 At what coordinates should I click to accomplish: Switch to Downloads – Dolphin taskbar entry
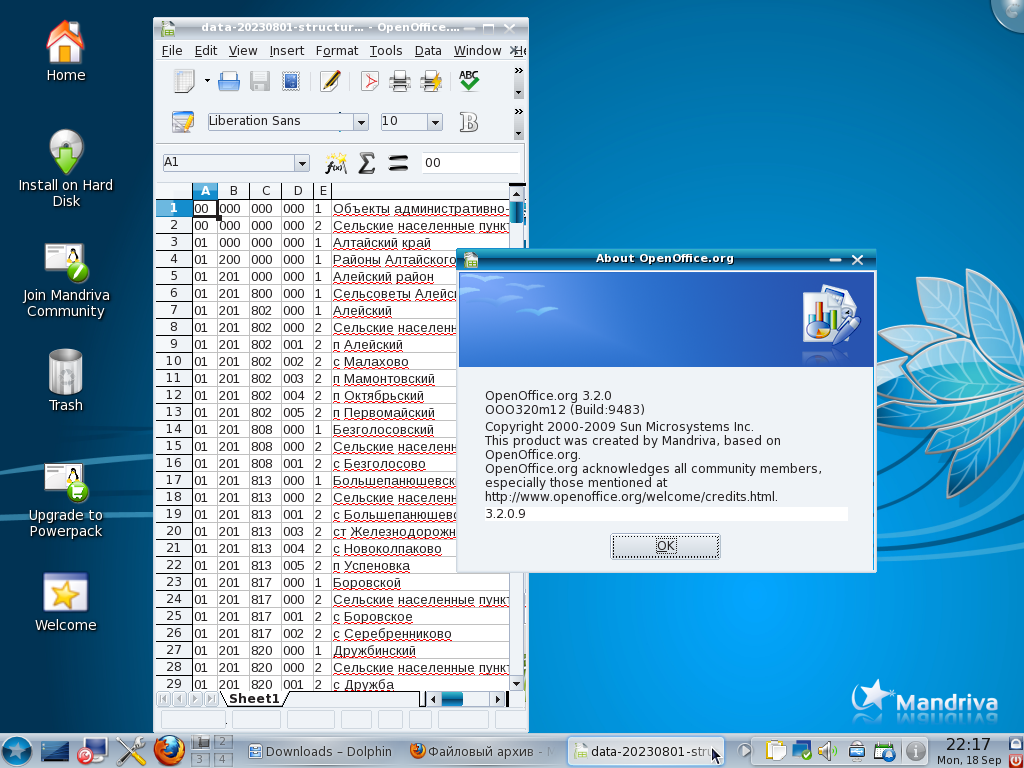click(x=321, y=751)
